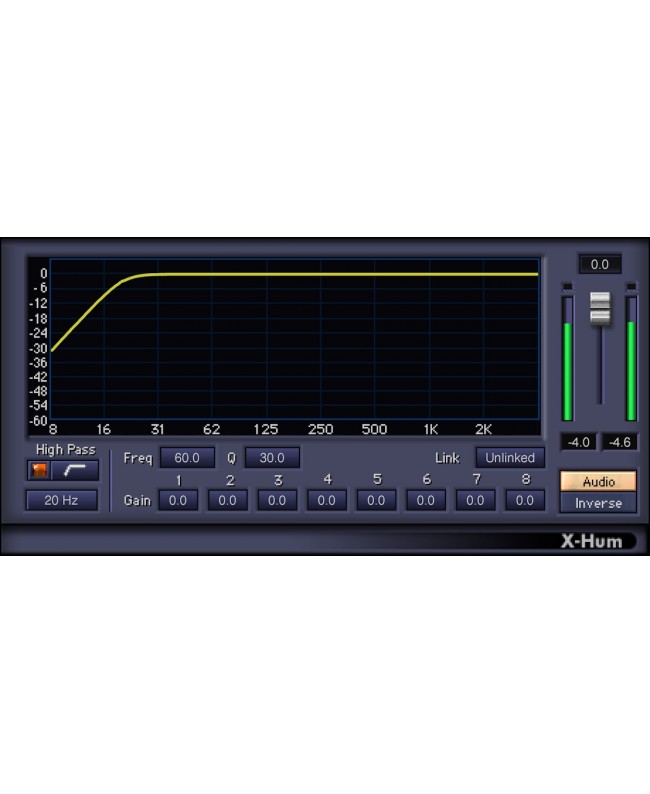
Task: Click the High Pass label
Action: click(x=66, y=450)
